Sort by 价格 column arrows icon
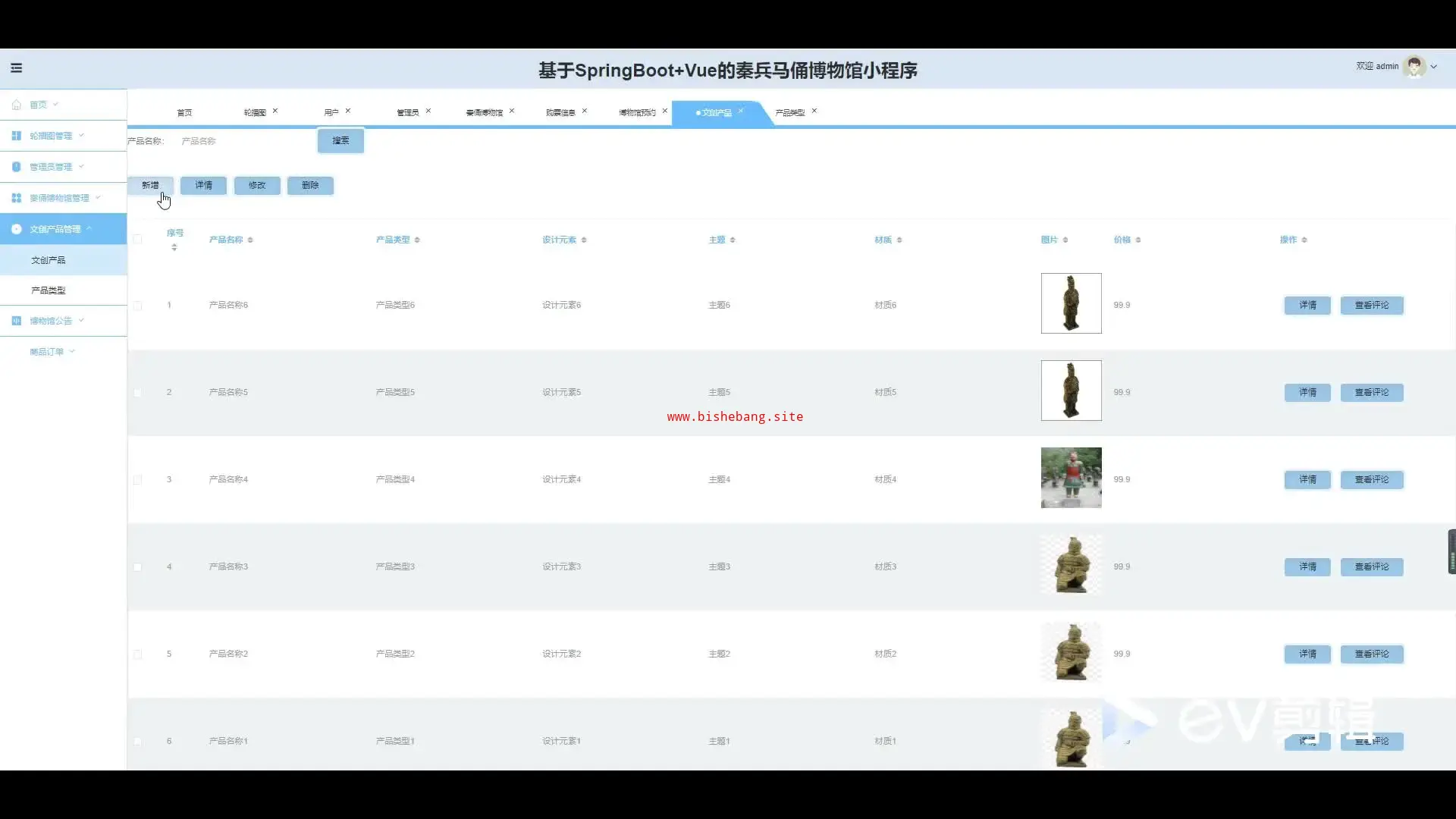The width and height of the screenshot is (1456, 819). pyautogui.click(x=1138, y=240)
